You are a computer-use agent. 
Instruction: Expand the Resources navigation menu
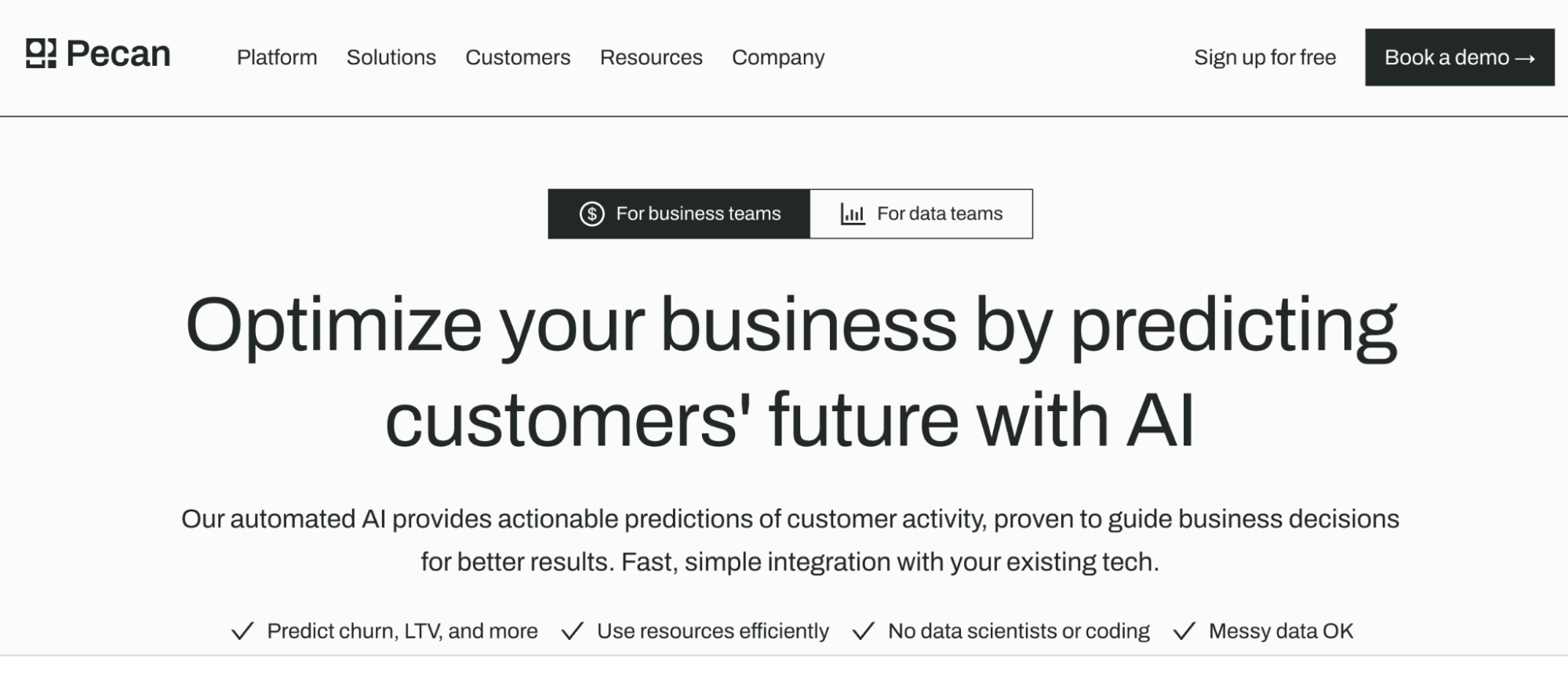click(651, 57)
